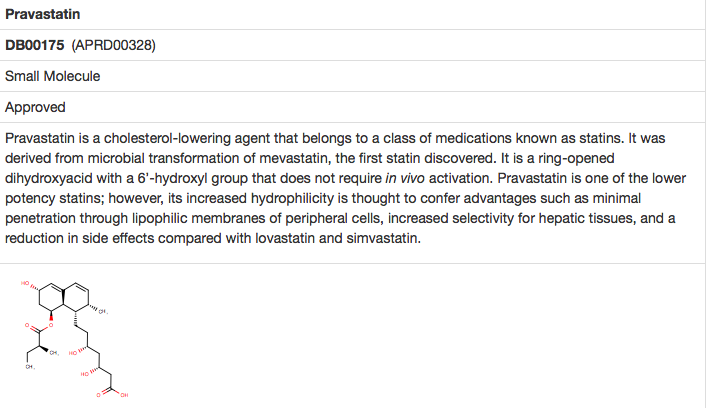The width and height of the screenshot is (710, 408).
Task: Click the carbonyl O at chain bottom
Action: 98,394
